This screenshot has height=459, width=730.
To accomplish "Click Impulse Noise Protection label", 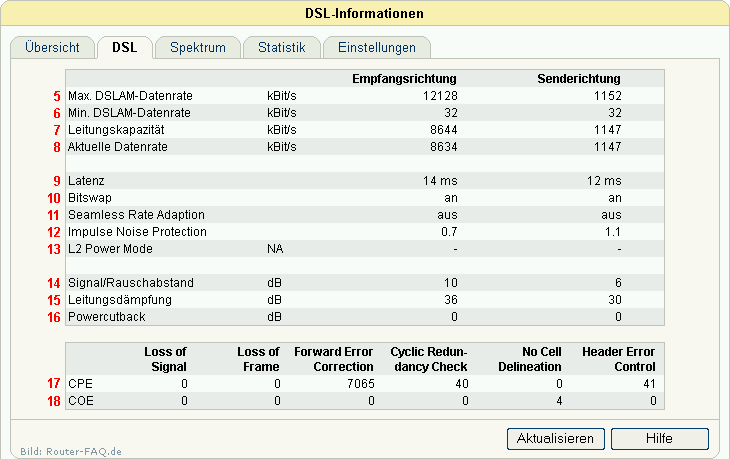I will click(137, 232).
